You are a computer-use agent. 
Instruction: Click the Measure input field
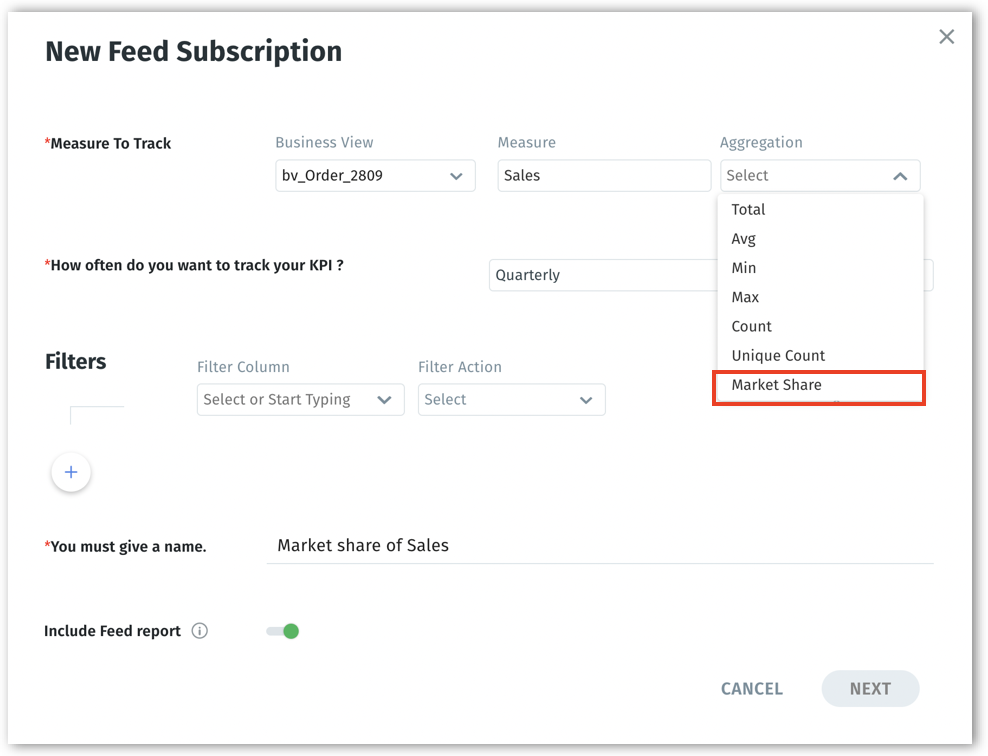(x=604, y=176)
